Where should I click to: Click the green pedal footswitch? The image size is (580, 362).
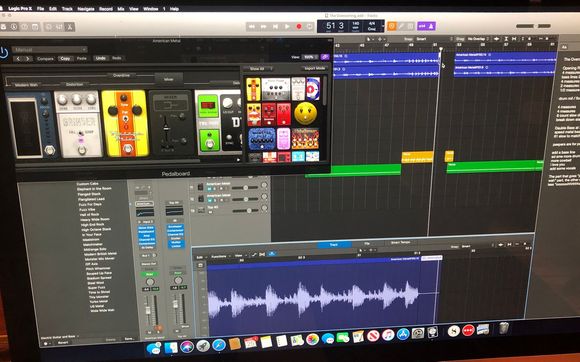(210, 143)
